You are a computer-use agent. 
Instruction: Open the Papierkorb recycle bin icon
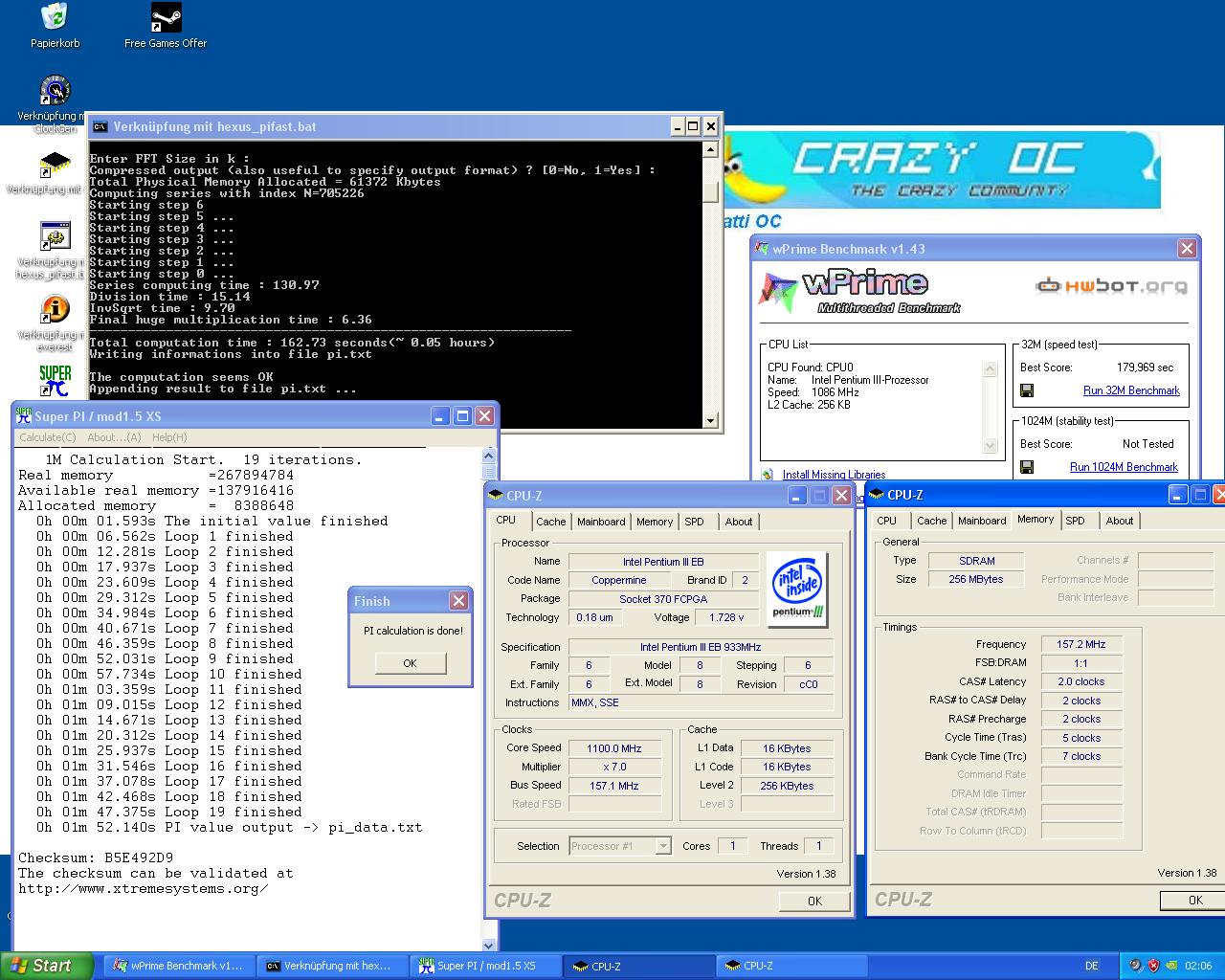click(x=55, y=17)
